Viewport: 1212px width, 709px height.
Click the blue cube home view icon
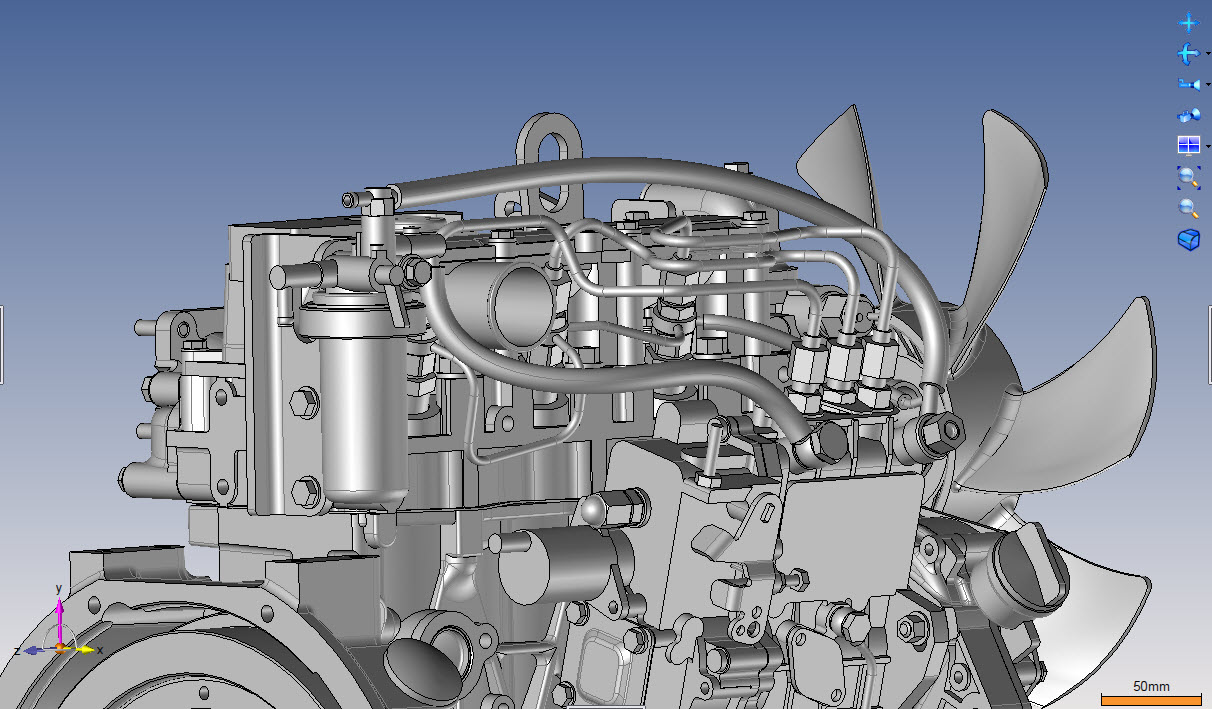point(1188,240)
